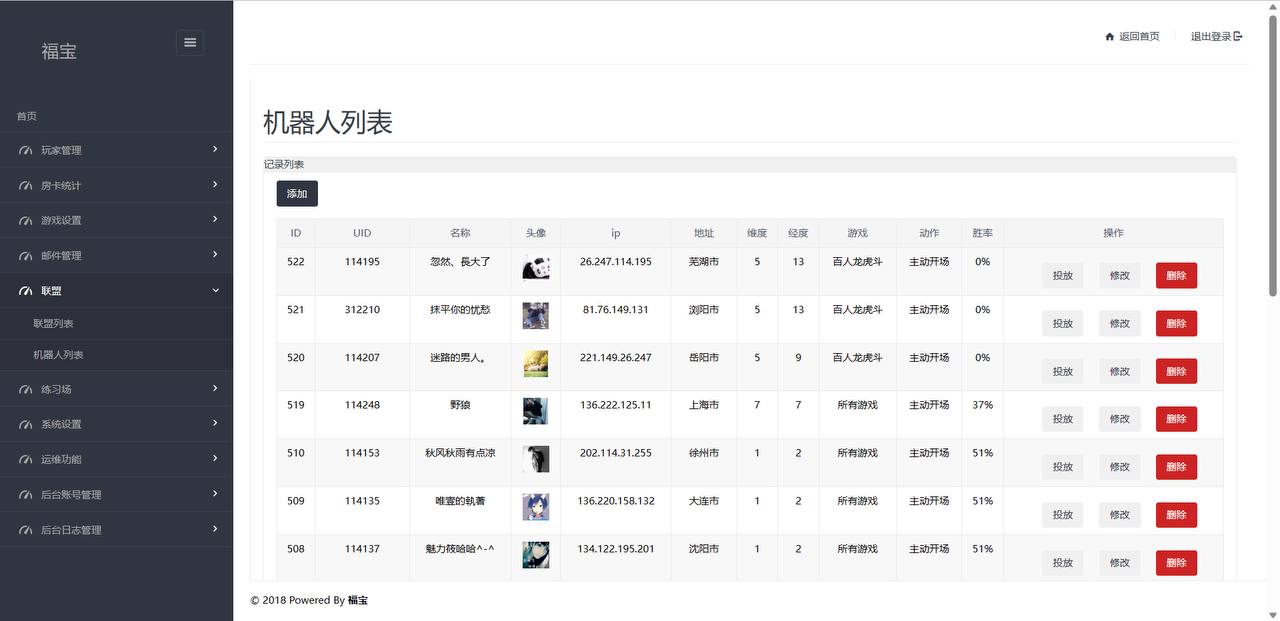Click 退出登录 link in header
1280x621 pixels.
coord(1210,37)
